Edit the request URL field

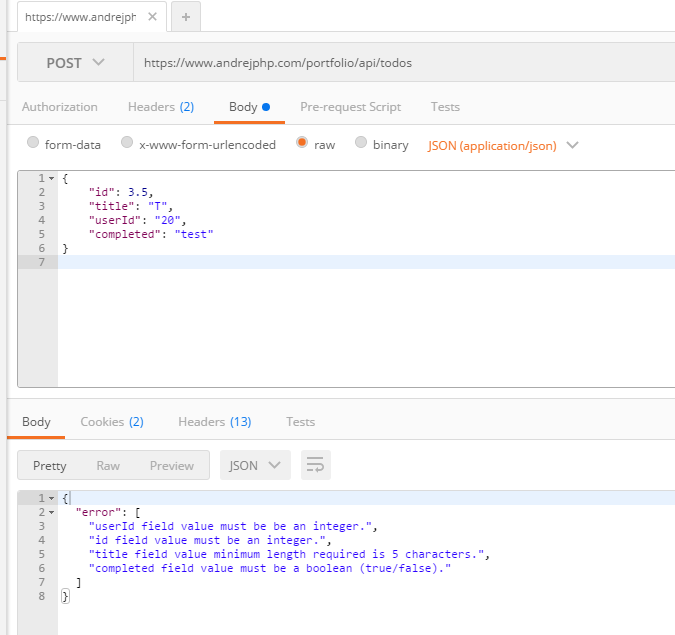pyautogui.click(x=405, y=63)
